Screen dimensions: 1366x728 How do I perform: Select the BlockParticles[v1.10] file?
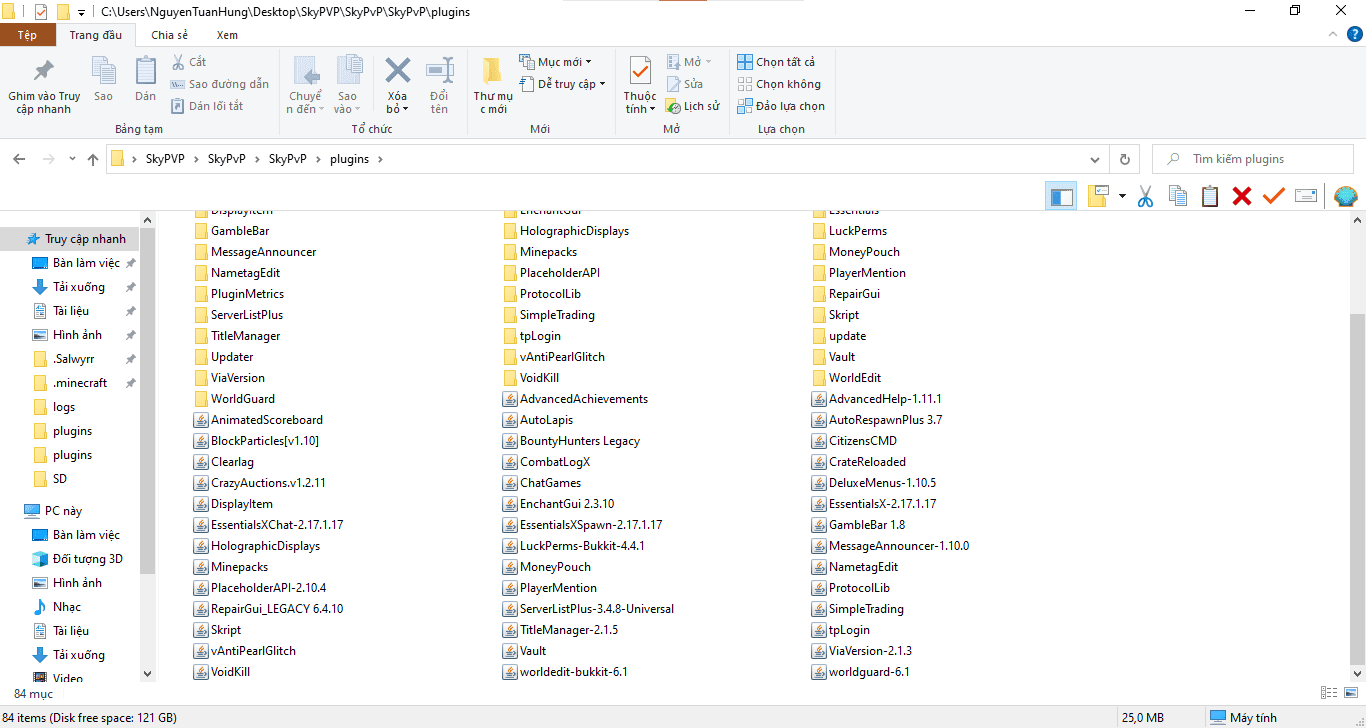click(265, 441)
